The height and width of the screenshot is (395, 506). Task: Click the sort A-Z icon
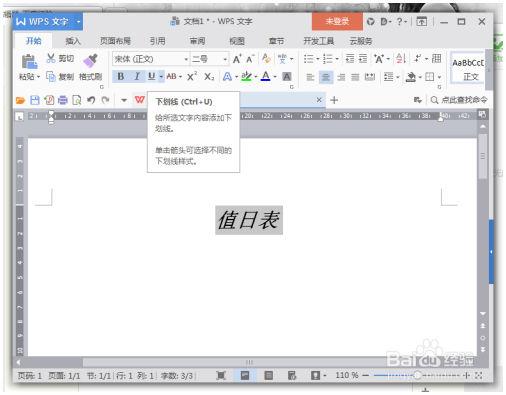click(401, 59)
